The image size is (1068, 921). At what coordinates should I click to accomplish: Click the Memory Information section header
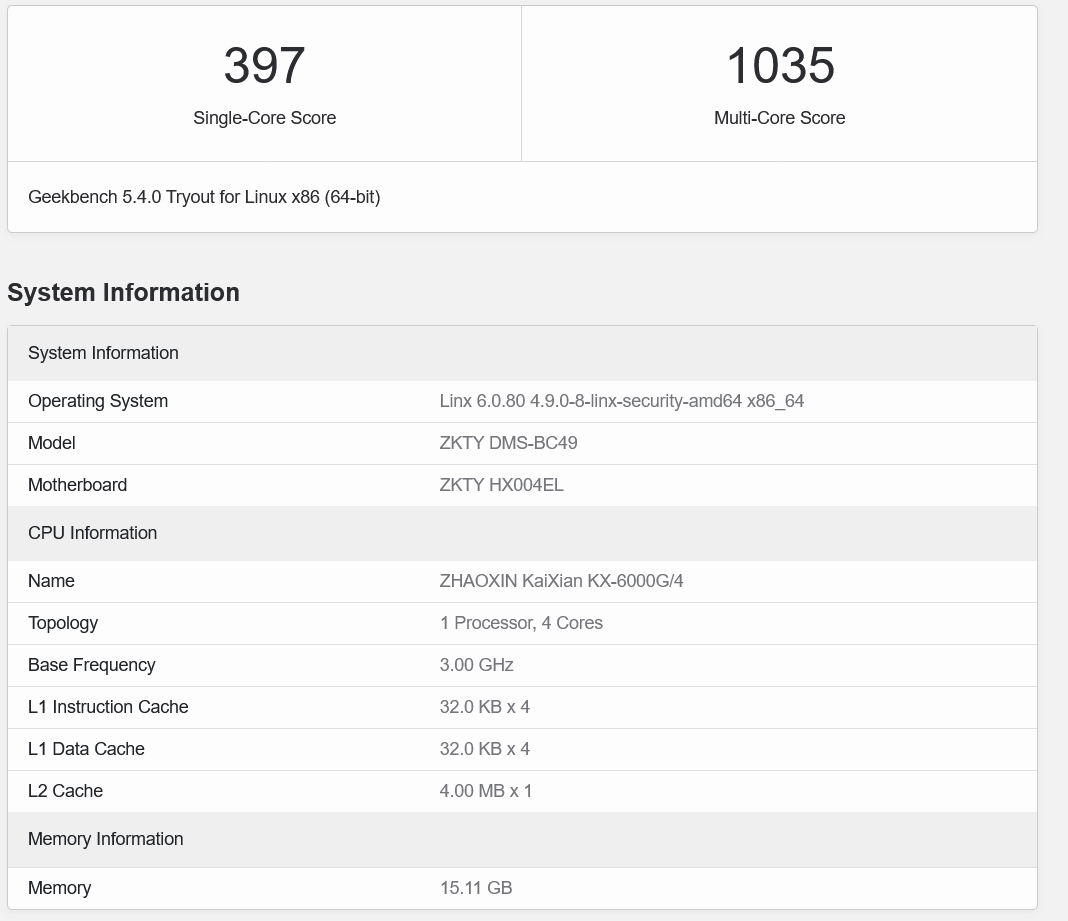pos(105,839)
